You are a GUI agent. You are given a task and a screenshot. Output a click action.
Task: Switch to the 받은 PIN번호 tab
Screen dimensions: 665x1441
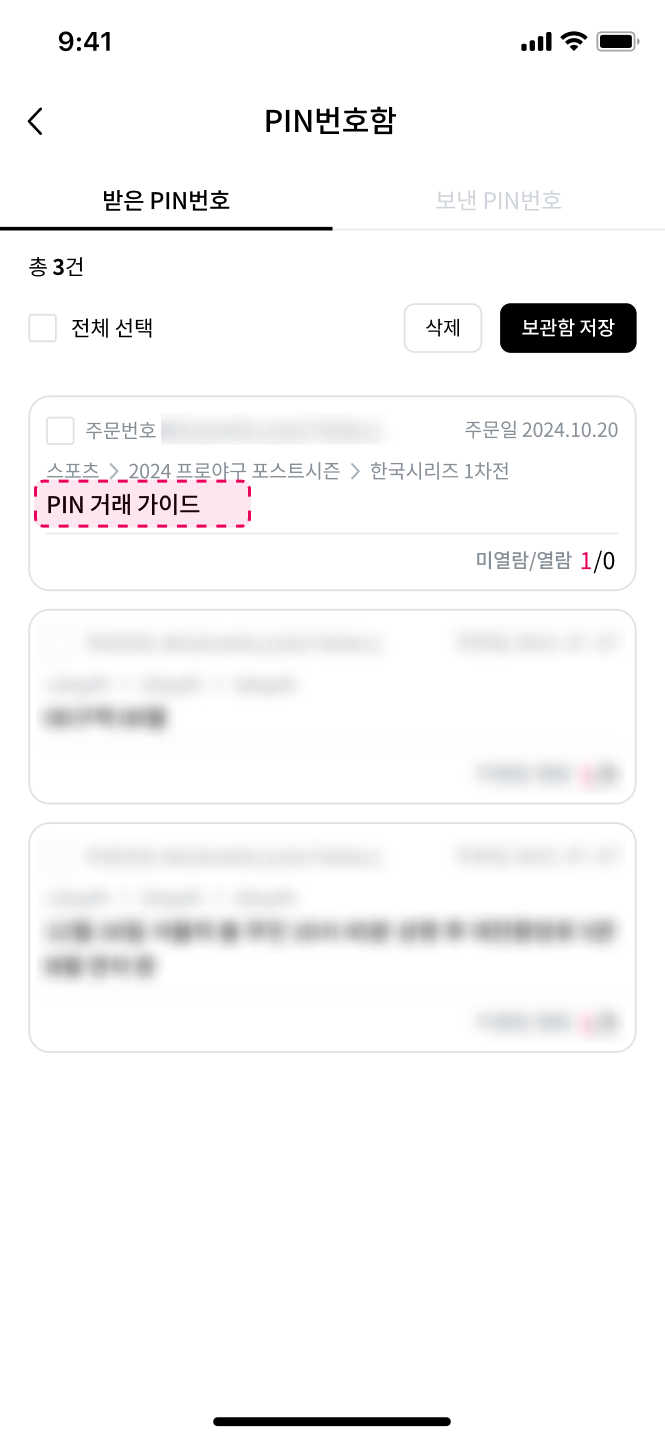[x=166, y=200]
